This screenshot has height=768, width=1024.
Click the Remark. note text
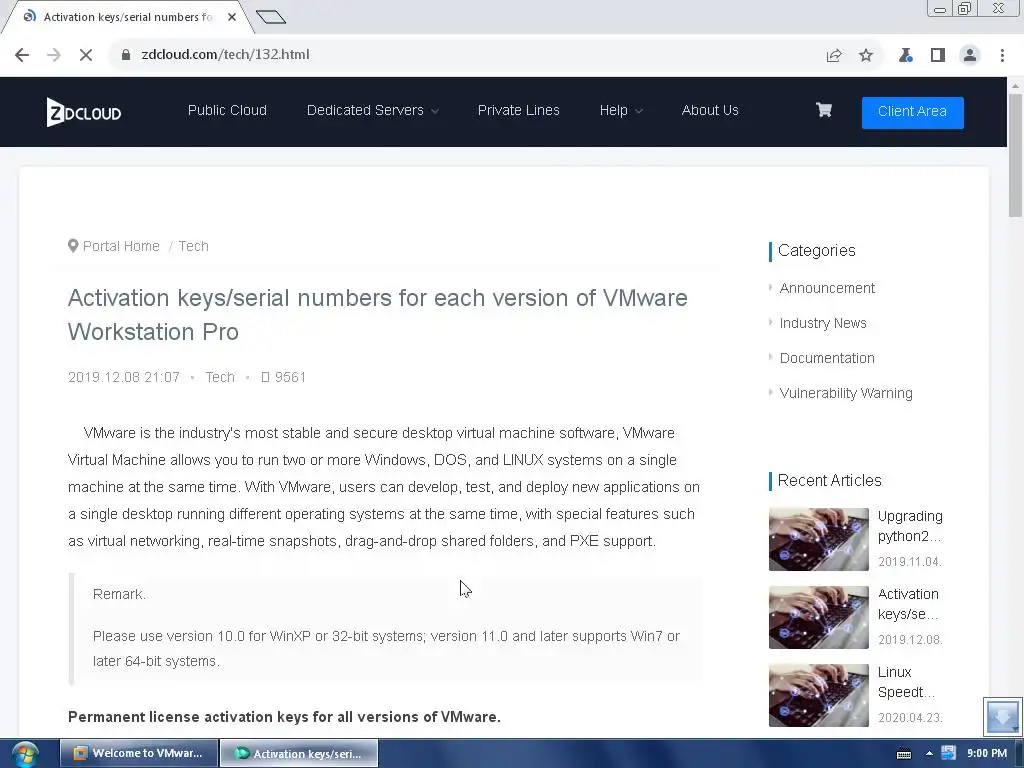tap(120, 594)
